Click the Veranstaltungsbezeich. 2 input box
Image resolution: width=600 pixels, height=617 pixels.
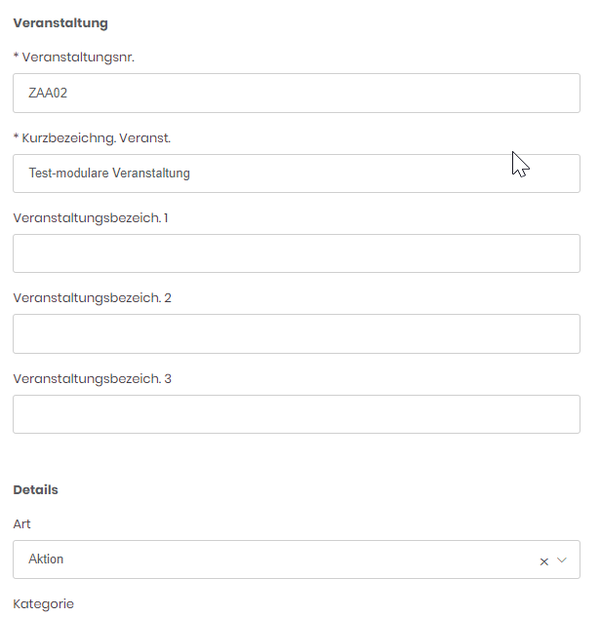point(296,334)
